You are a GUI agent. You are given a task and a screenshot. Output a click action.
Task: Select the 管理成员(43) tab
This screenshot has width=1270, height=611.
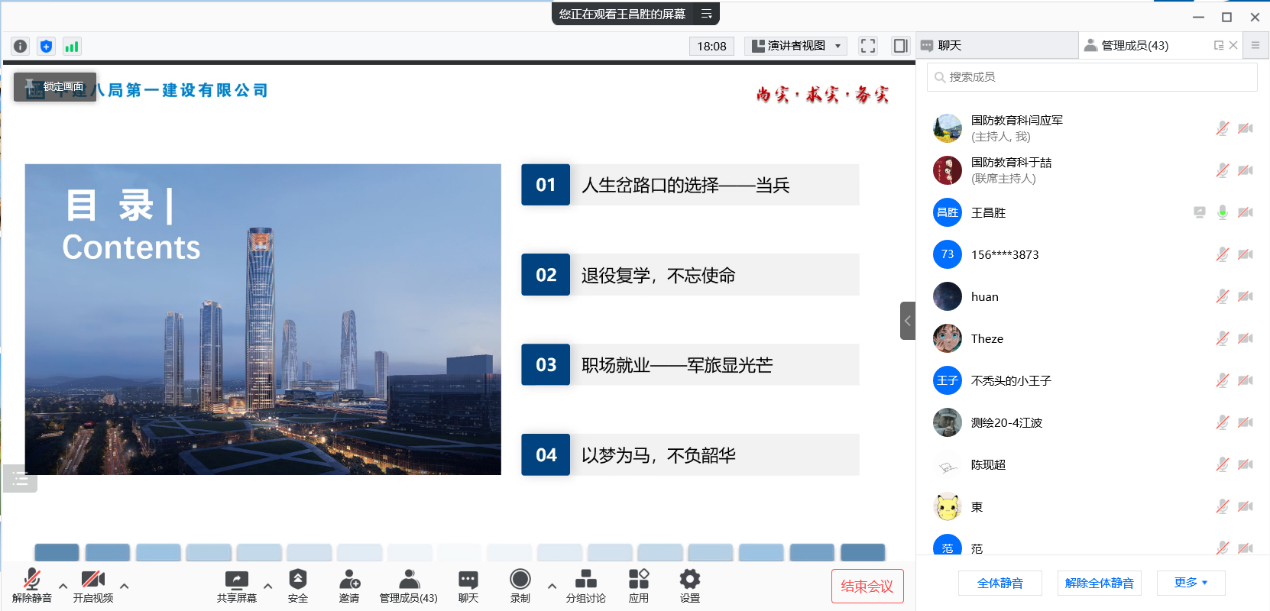tap(1134, 45)
